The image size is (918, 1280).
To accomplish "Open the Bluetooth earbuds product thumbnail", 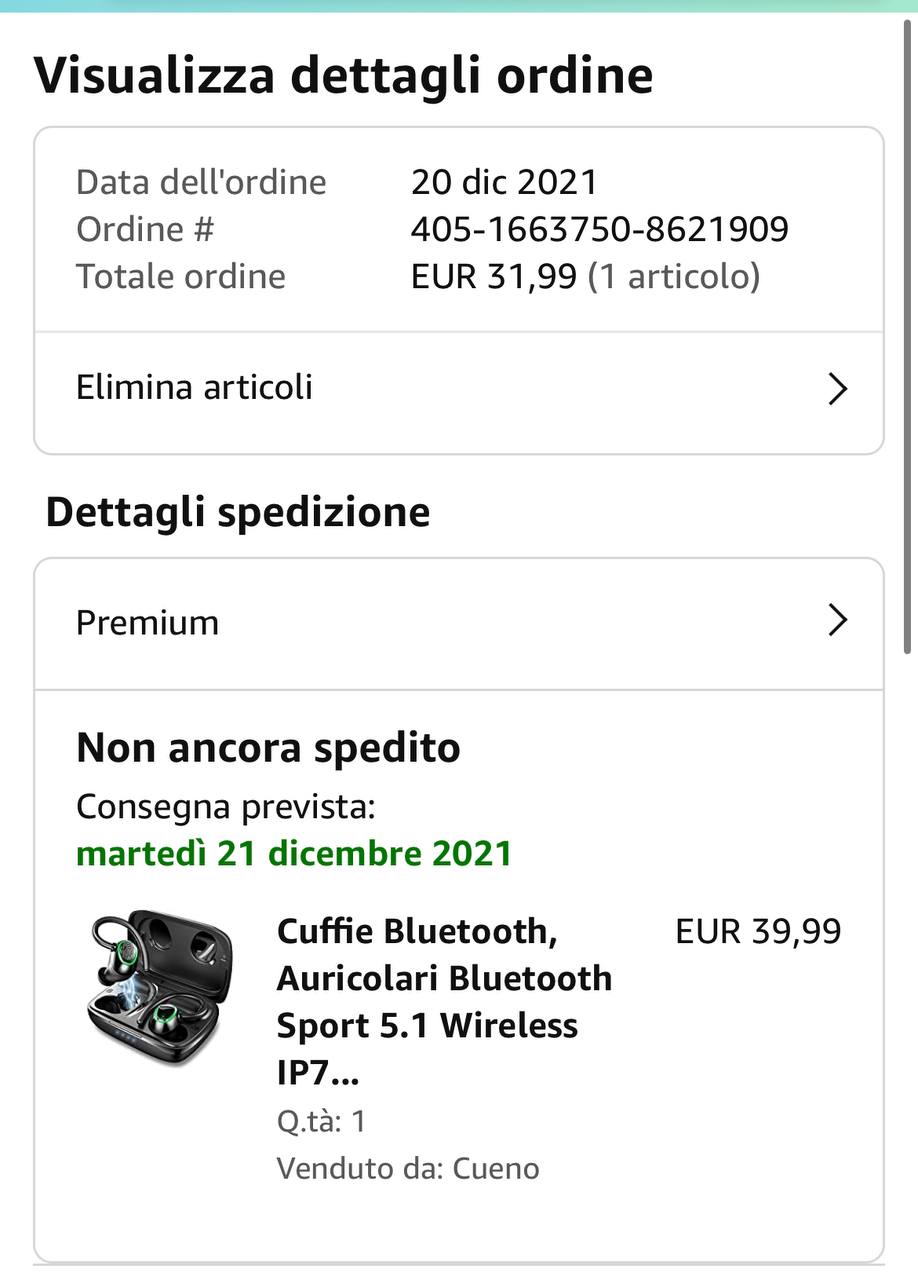I will click(158, 989).
